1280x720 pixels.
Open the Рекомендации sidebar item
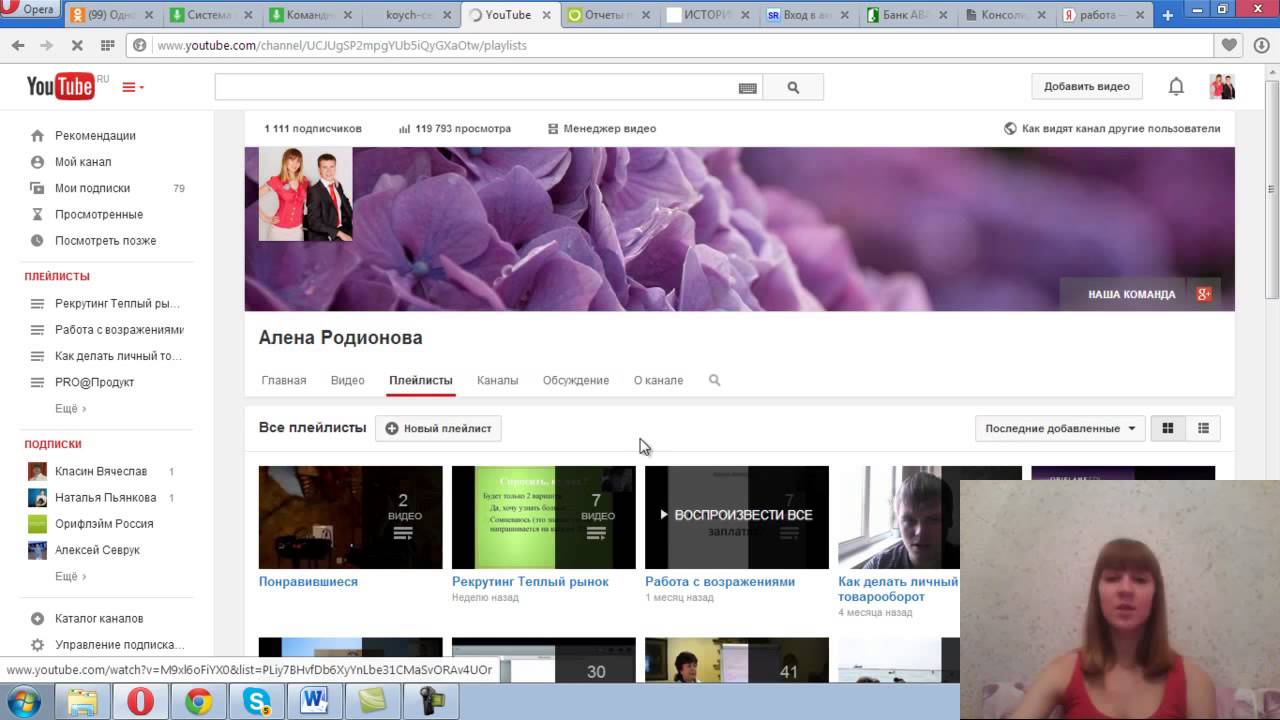click(x=95, y=136)
